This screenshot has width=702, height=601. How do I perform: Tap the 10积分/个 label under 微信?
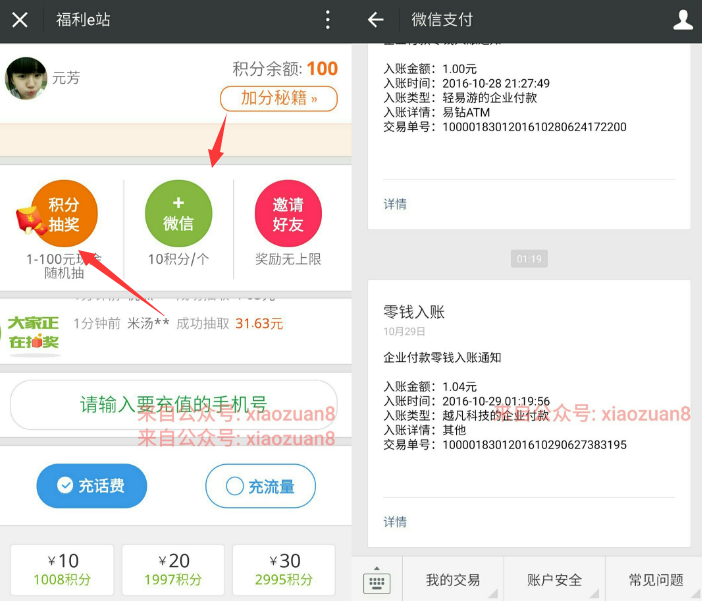(179, 259)
